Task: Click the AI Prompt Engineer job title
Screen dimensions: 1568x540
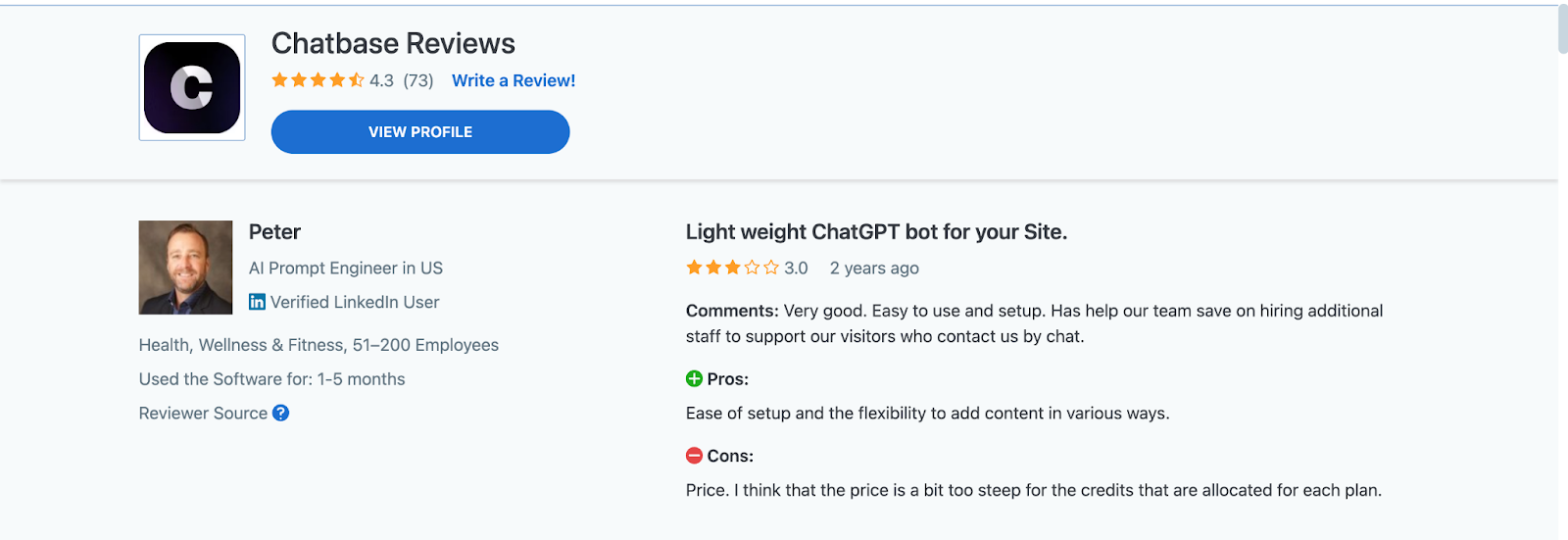Action: pyautogui.click(x=346, y=268)
